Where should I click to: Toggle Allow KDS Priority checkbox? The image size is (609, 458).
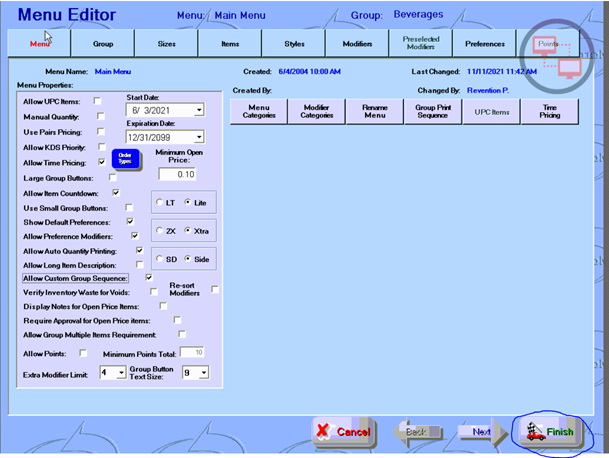[102, 147]
